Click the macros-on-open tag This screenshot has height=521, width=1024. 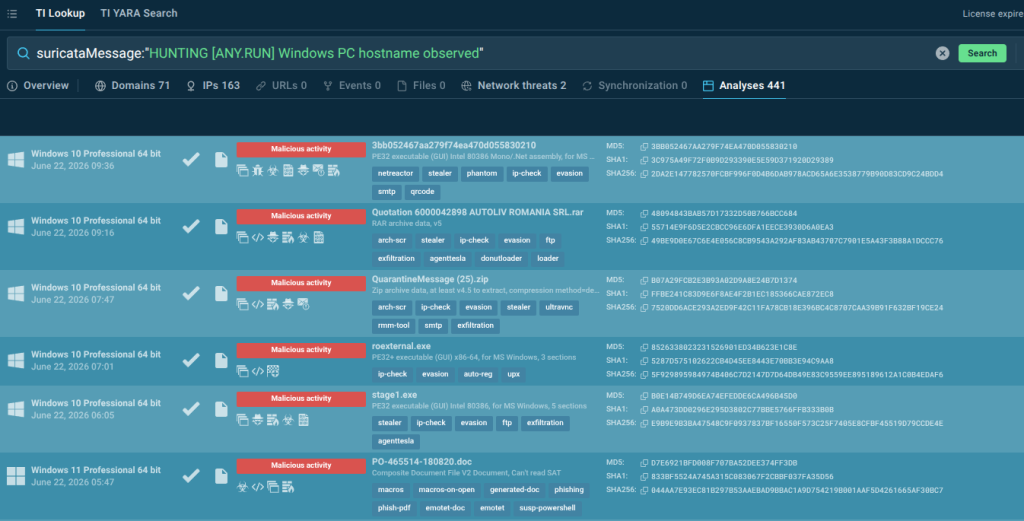tap(447, 490)
